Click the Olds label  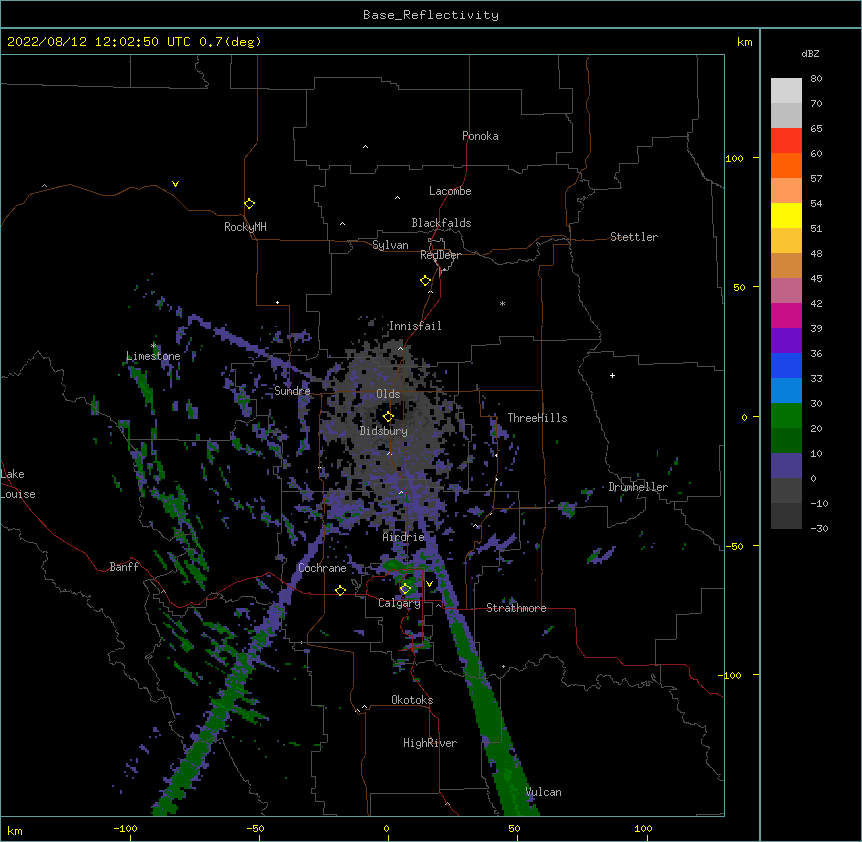pyautogui.click(x=388, y=394)
